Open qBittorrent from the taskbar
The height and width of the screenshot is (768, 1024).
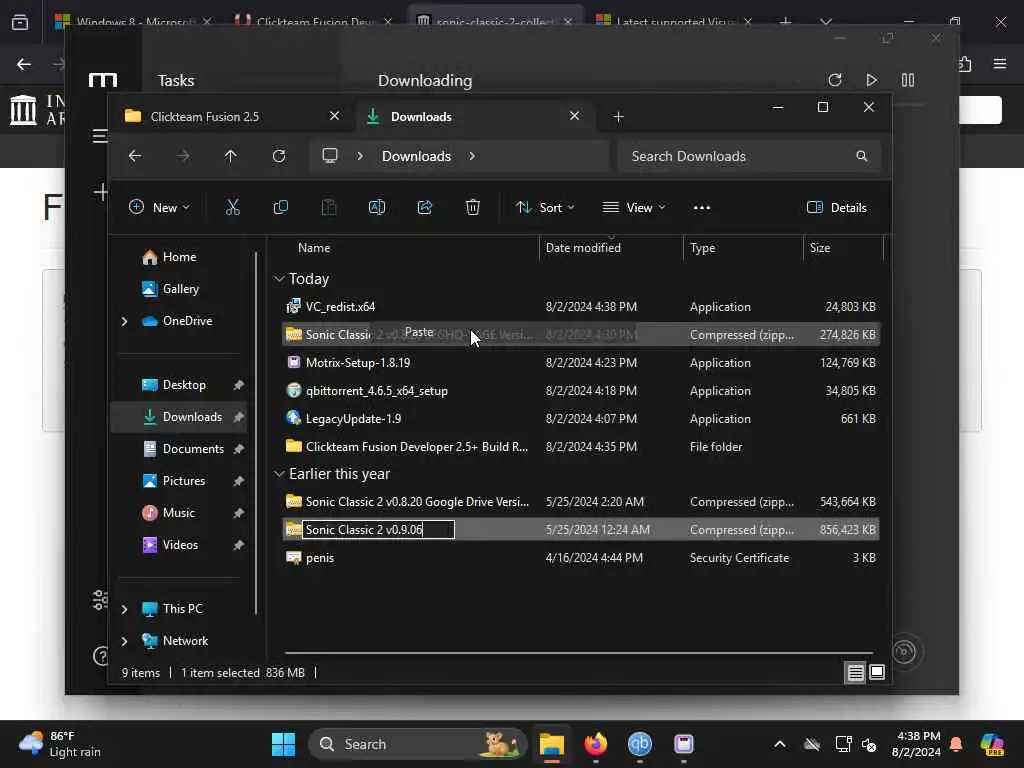pos(639,744)
